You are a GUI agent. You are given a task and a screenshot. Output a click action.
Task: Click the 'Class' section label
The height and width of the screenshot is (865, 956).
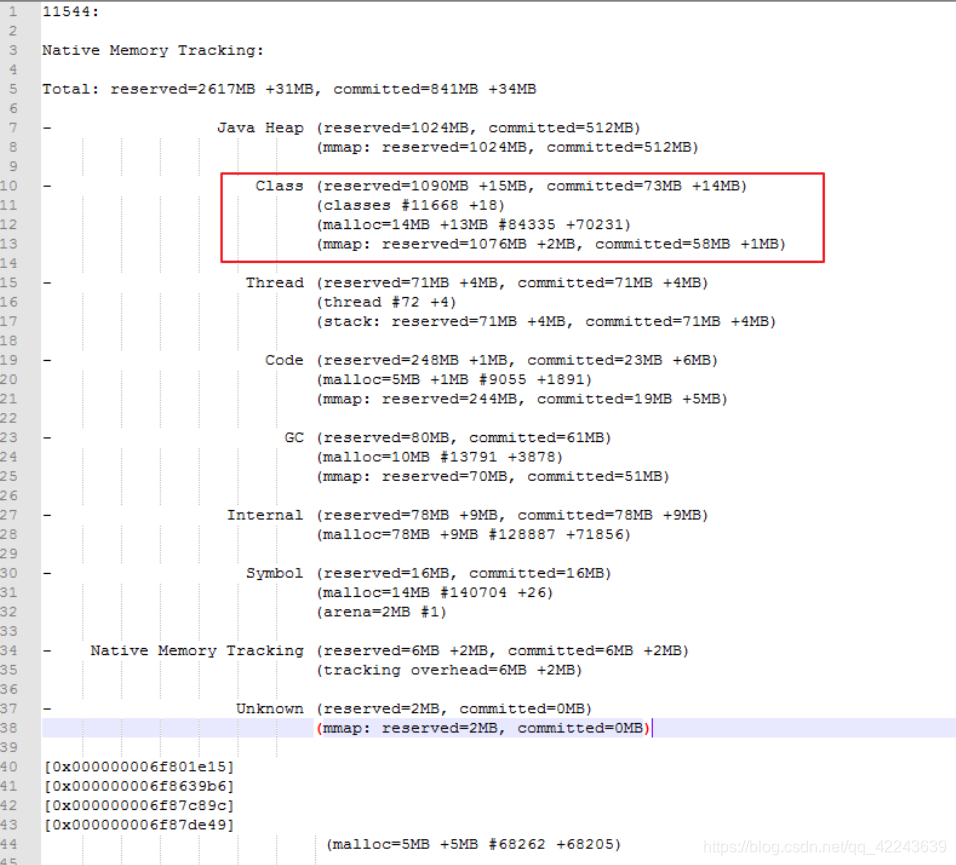pyautogui.click(x=279, y=186)
